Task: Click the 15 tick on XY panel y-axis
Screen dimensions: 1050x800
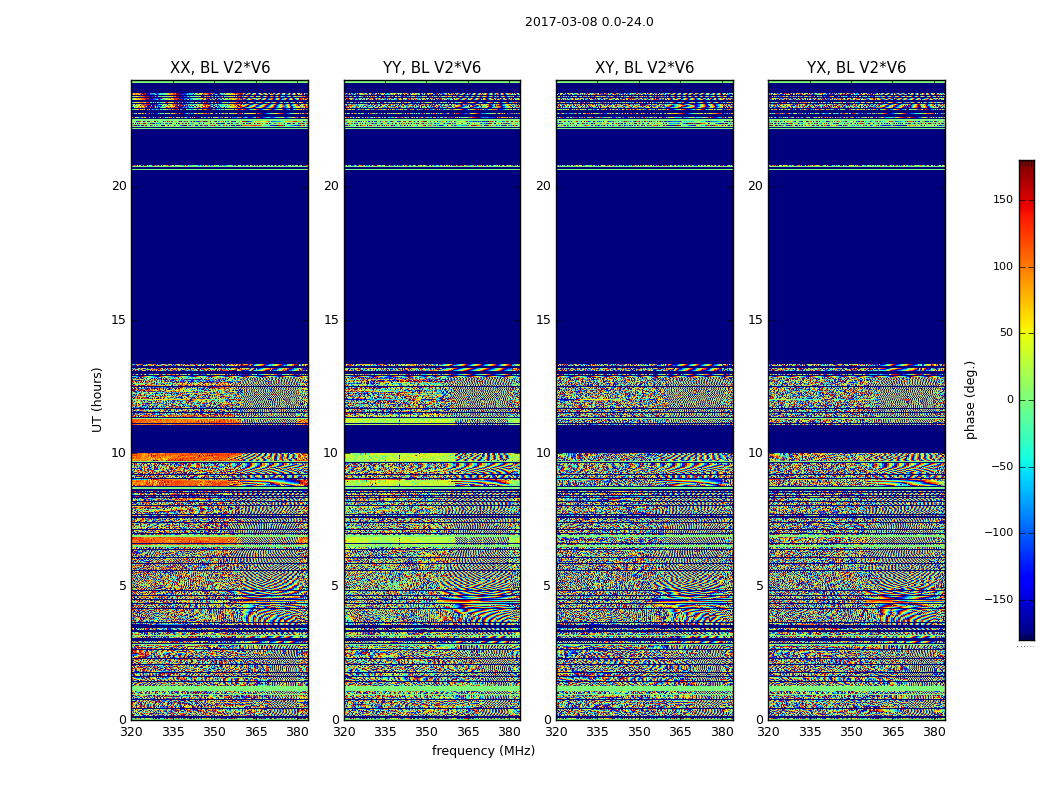Action: click(544, 320)
